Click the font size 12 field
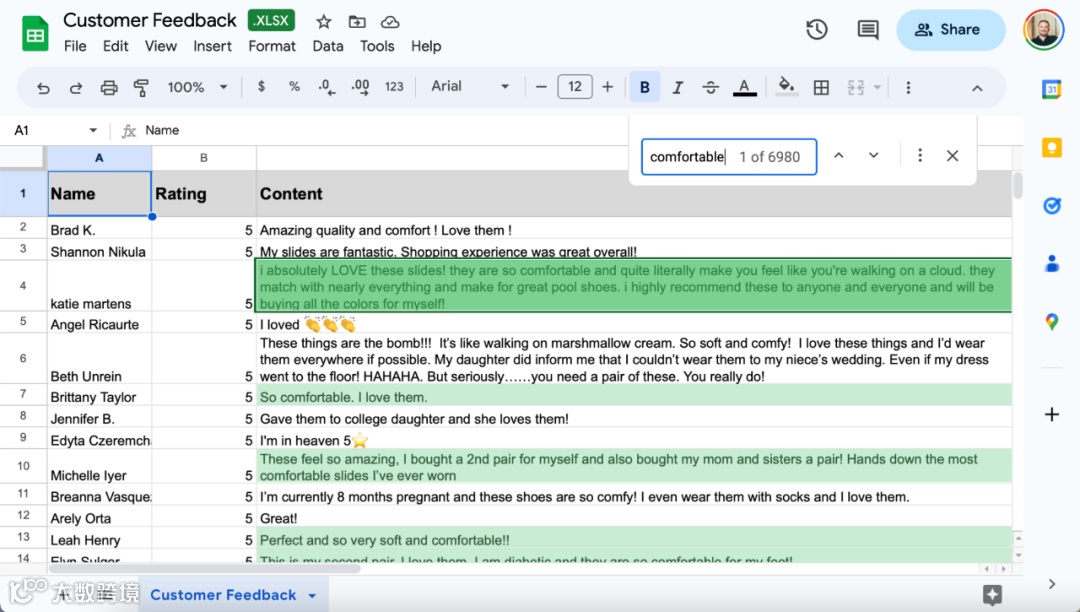Image resolution: width=1080 pixels, height=612 pixels. pyautogui.click(x=575, y=87)
